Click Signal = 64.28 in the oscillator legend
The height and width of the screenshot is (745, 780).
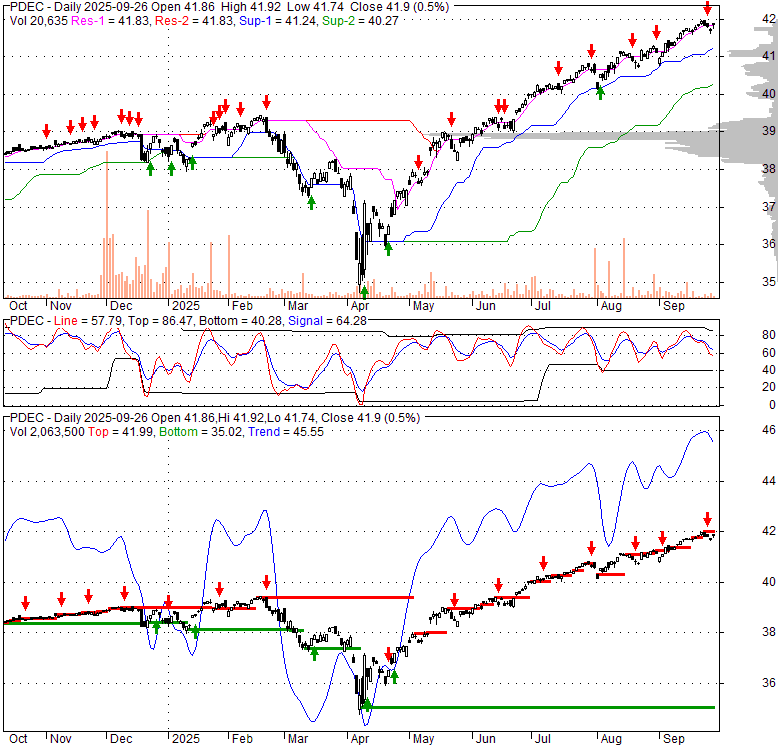[327, 321]
